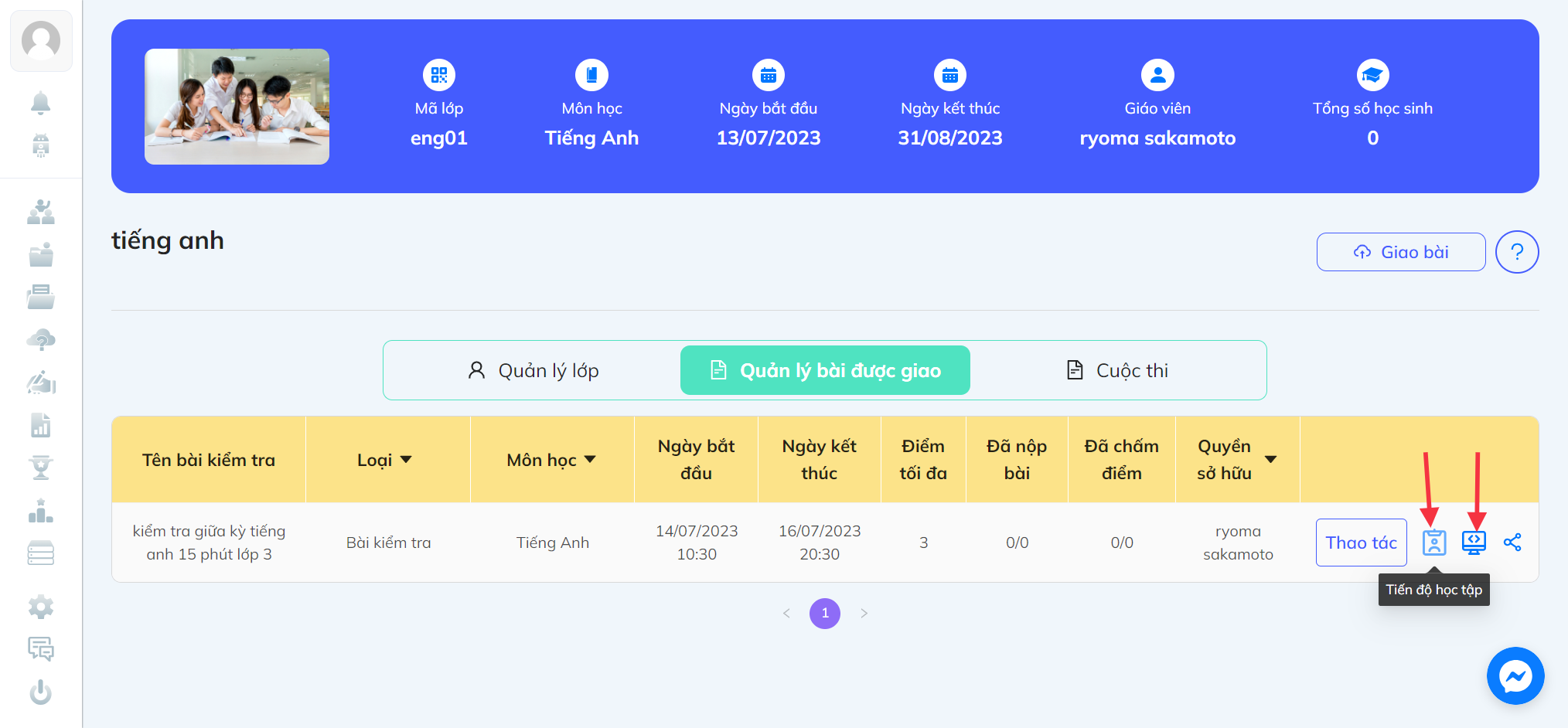1568x728 pixels.
Task: Click the Đã chấm điểm column header
Action: (x=1121, y=460)
